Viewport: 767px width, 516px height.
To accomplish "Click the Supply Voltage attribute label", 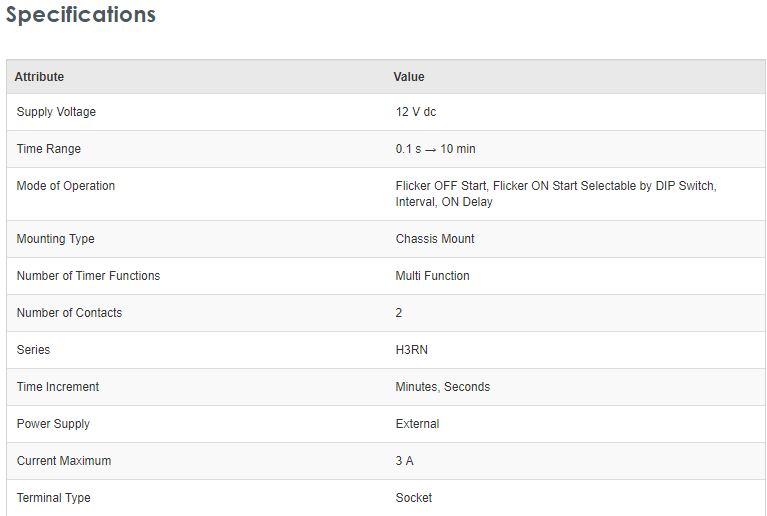I will pyautogui.click(x=56, y=112).
